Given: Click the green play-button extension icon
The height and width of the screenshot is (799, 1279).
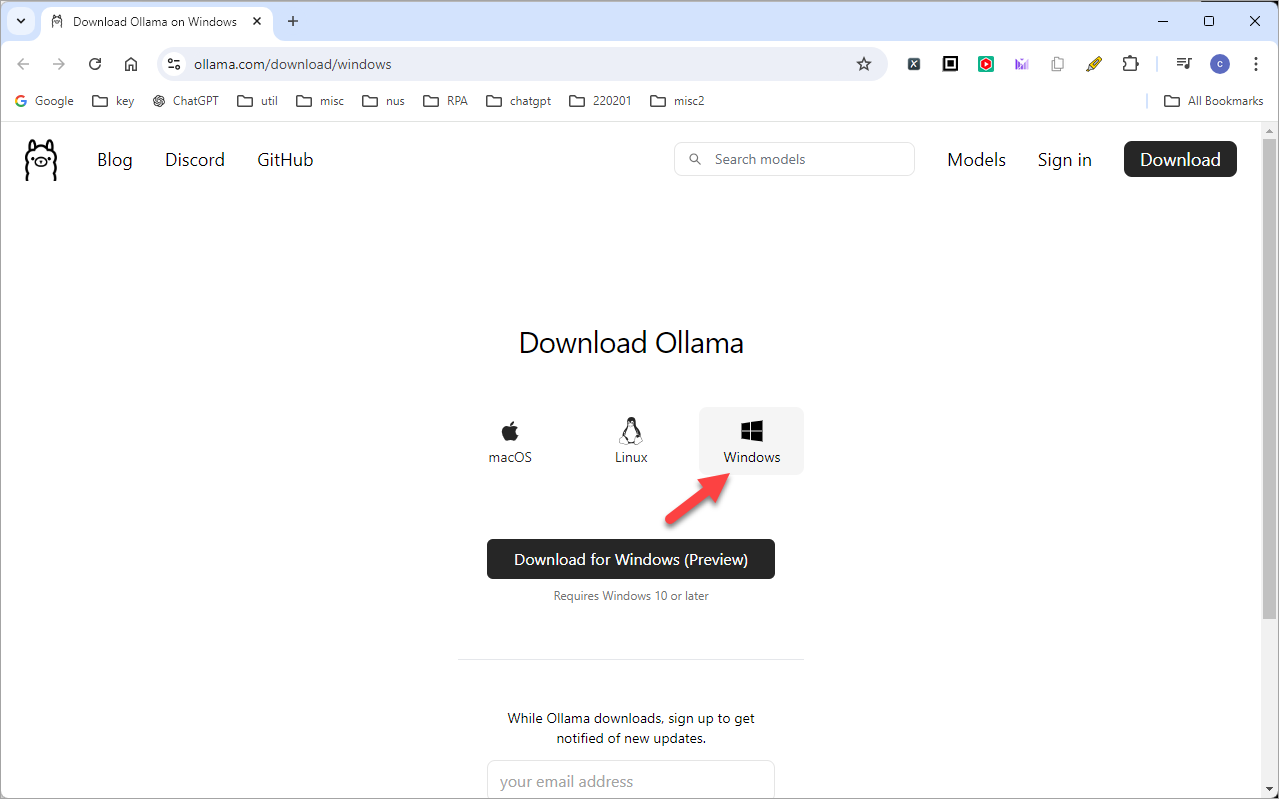Looking at the screenshot, I should pyautogui.click(x=986, y=64).
